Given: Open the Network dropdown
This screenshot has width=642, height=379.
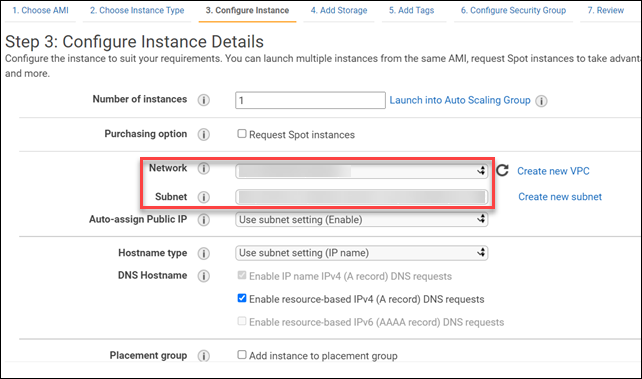Looking at the screenshot, I should pos(362,171).
